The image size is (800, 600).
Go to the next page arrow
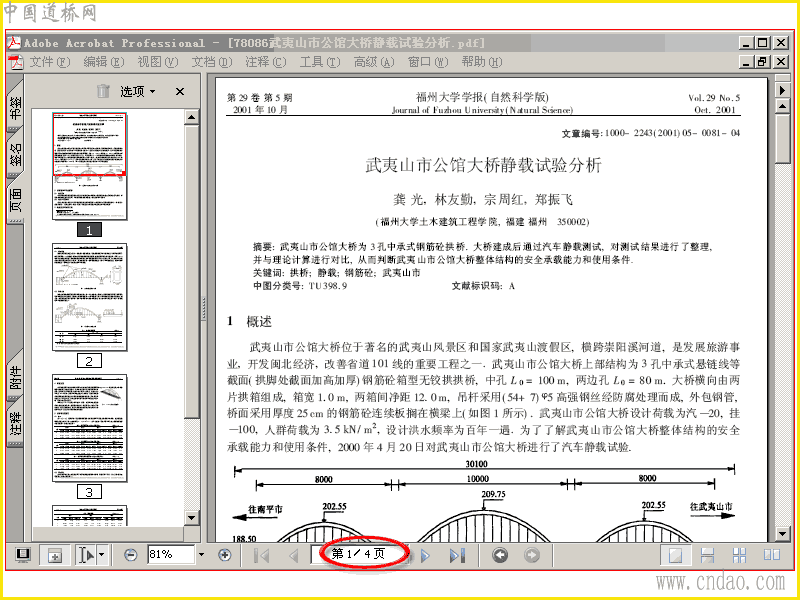point(425,555)
